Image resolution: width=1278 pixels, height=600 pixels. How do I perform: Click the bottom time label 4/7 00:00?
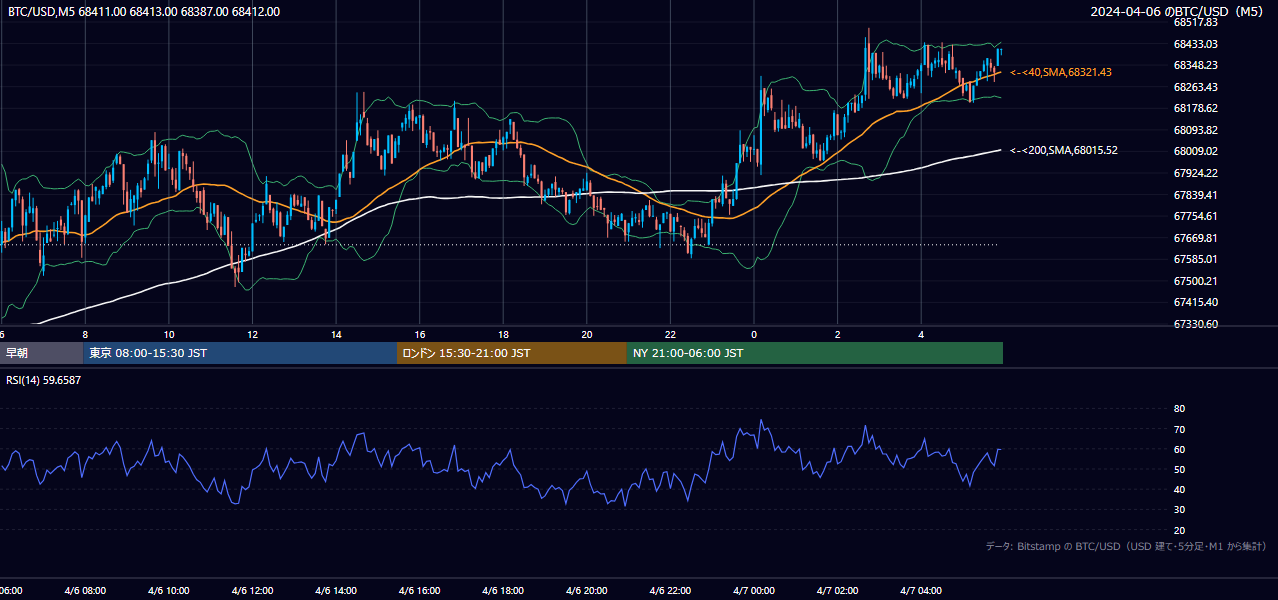pos(754,591)
